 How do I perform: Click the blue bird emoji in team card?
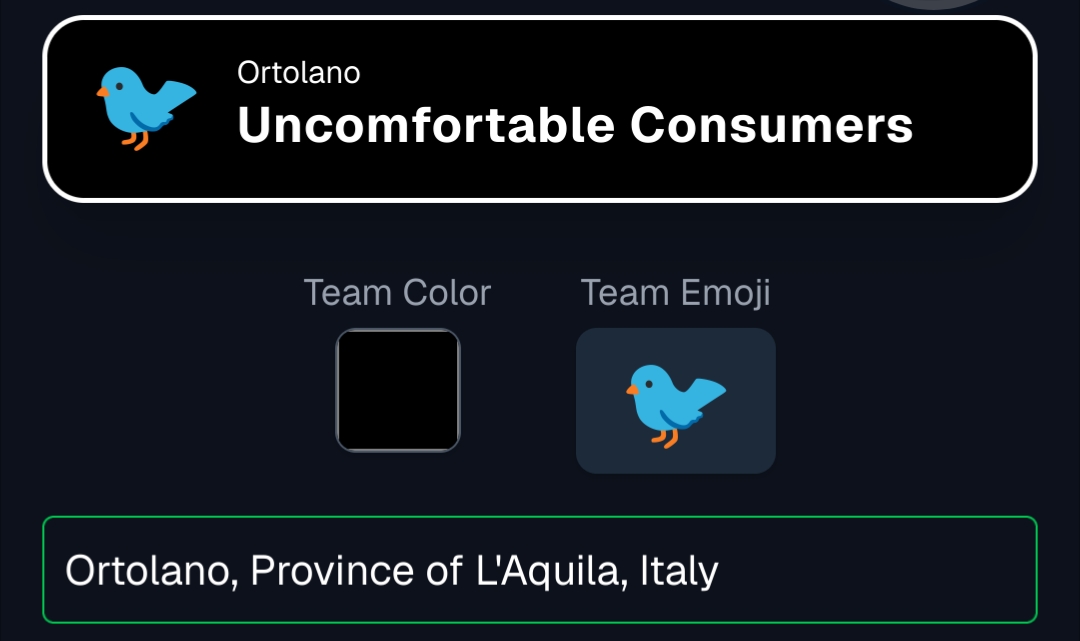pyautogui.click(x=146, y=107)
